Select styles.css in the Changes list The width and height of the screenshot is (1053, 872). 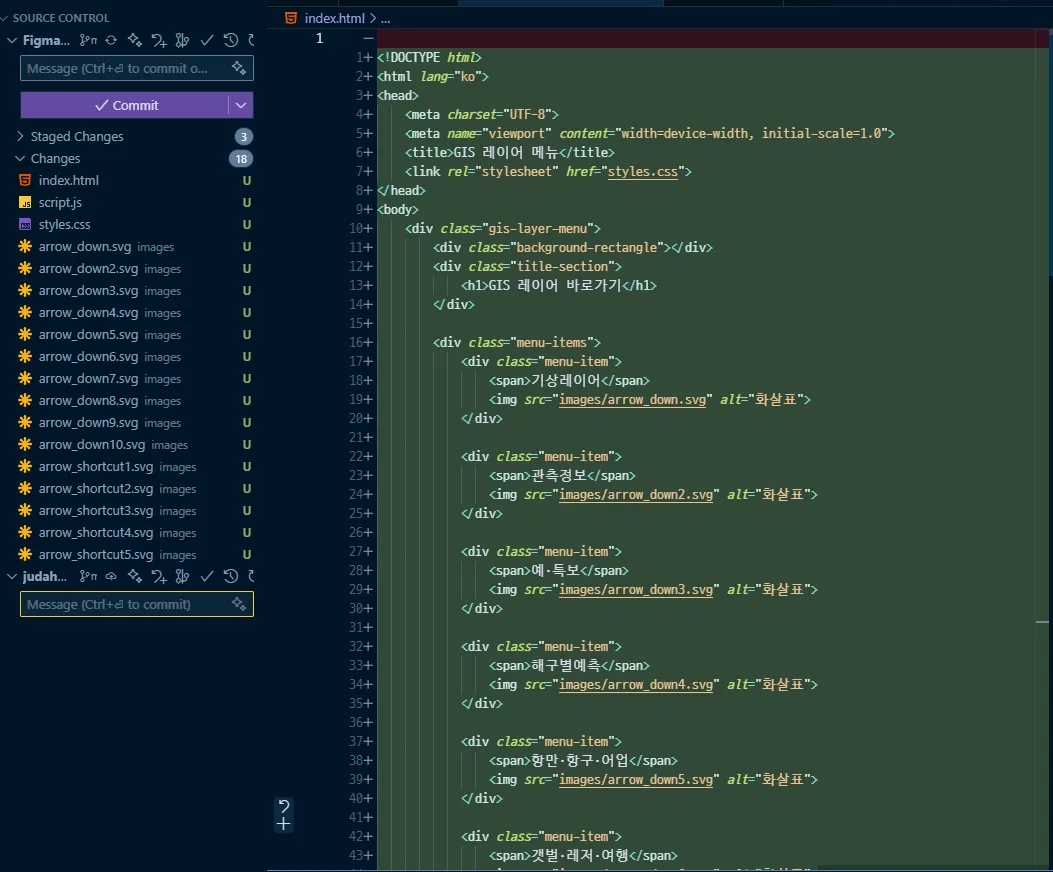pos(64,225)
